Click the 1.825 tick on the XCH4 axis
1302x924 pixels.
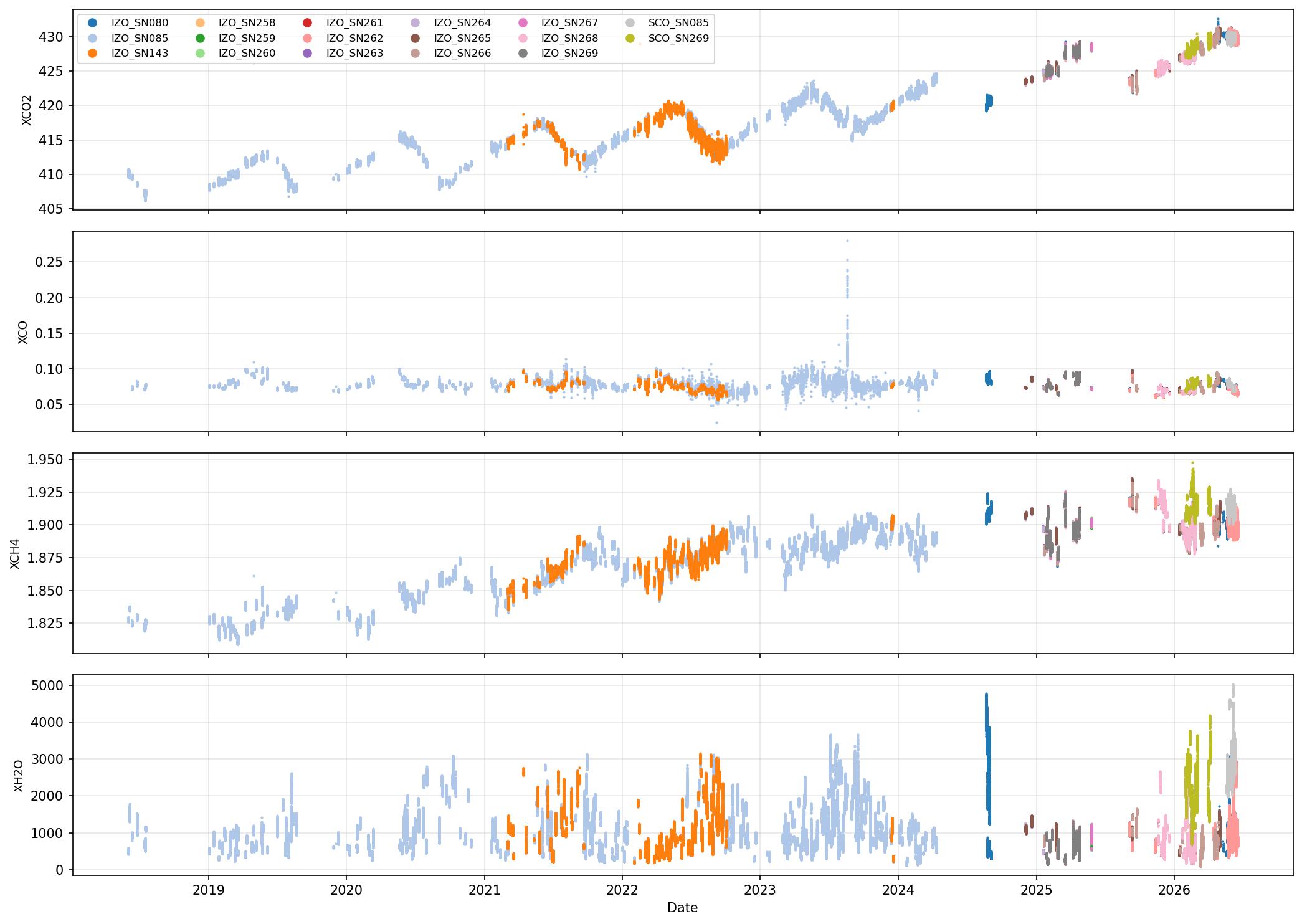pyautogui.click(x=44, y=623)
